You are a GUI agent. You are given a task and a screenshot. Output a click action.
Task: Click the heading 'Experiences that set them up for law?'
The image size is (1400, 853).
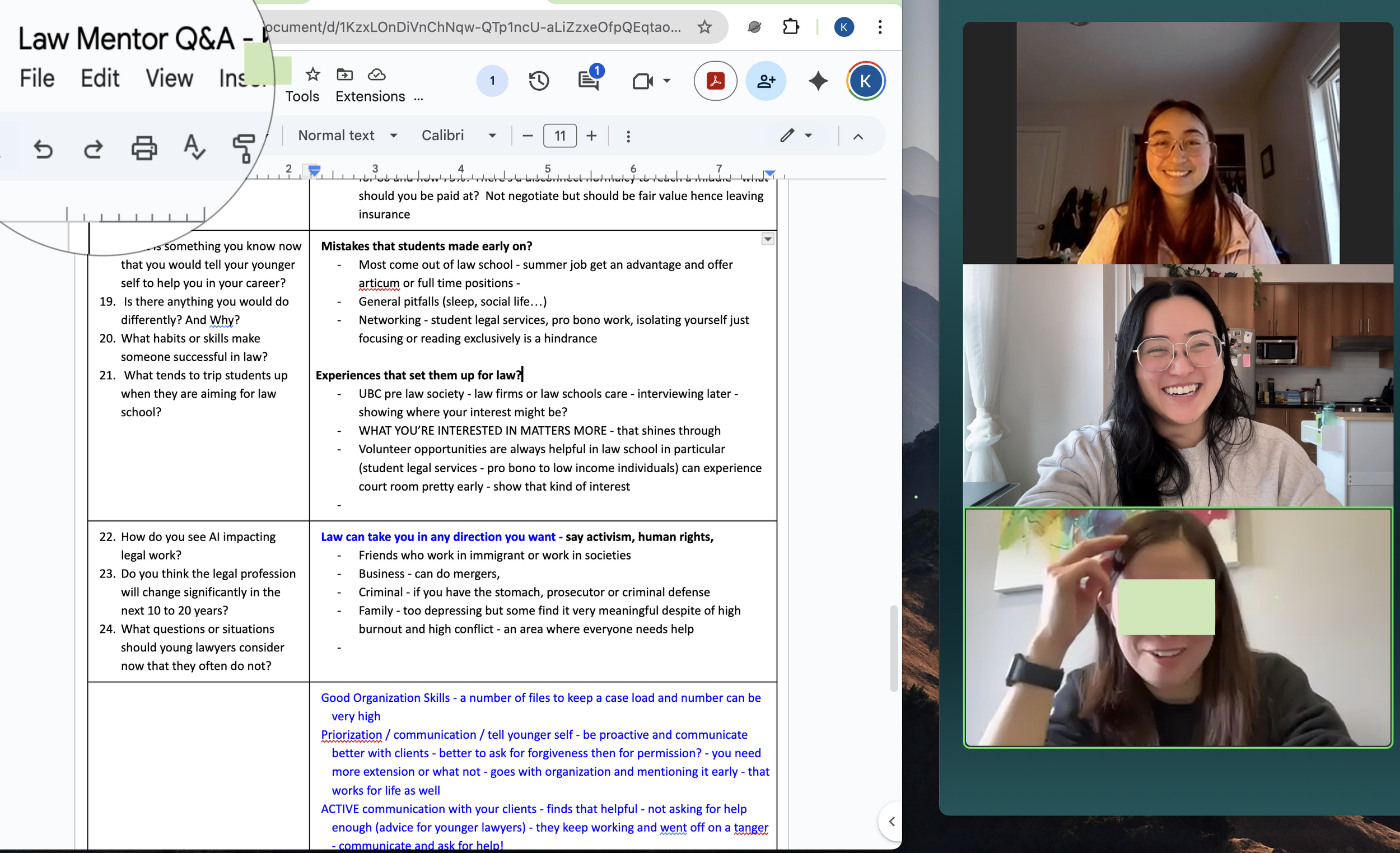click(418, 375)
